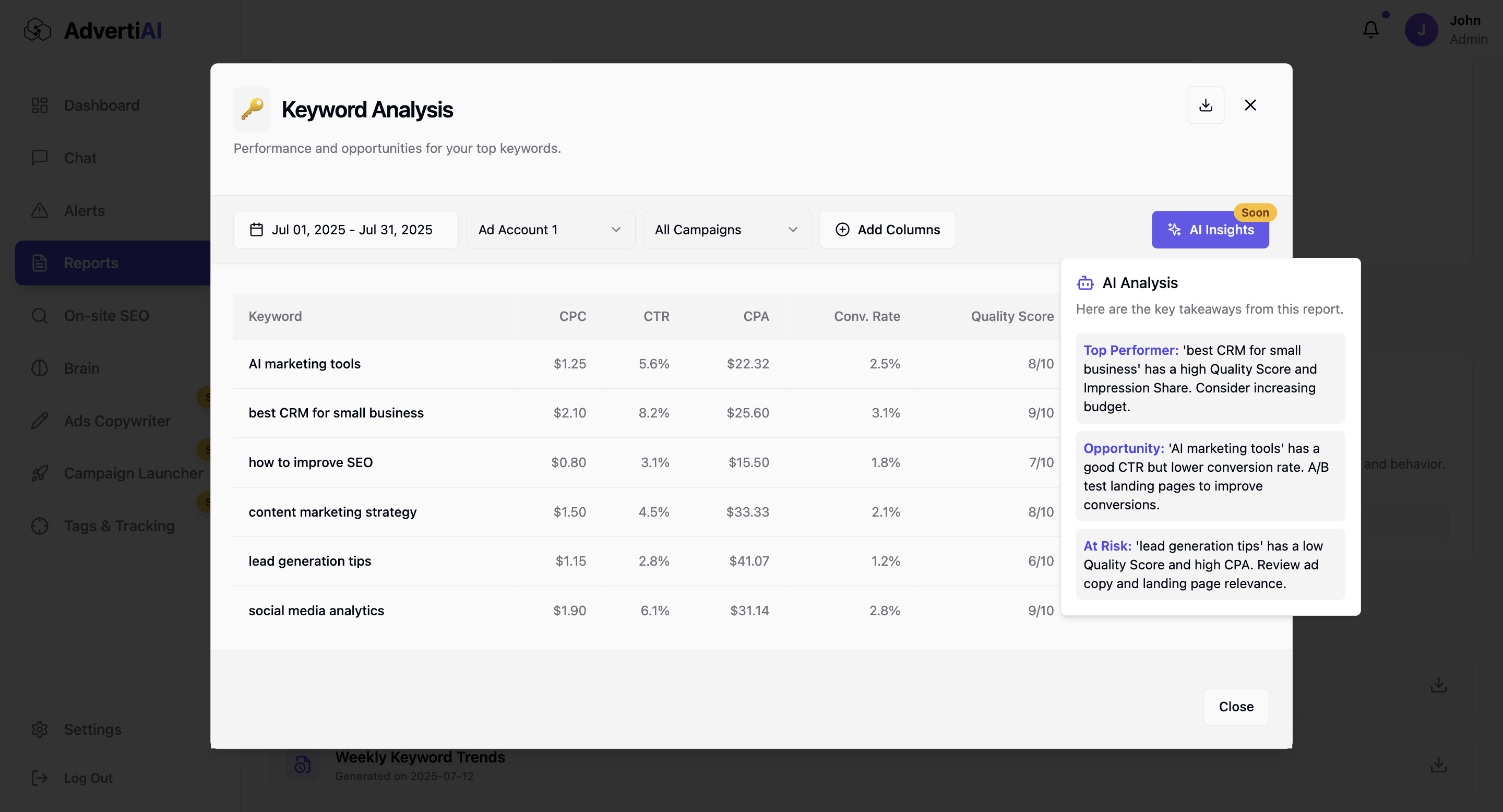Go to On-site SEO in sidebar
Screen dimensions: 1503x812
106,316
